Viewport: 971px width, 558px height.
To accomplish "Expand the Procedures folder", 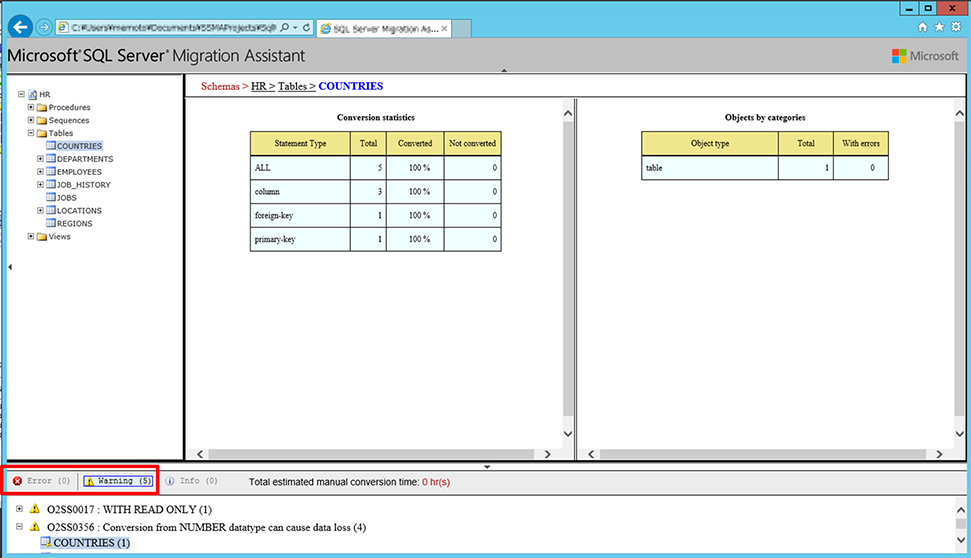I will (30, 107).
